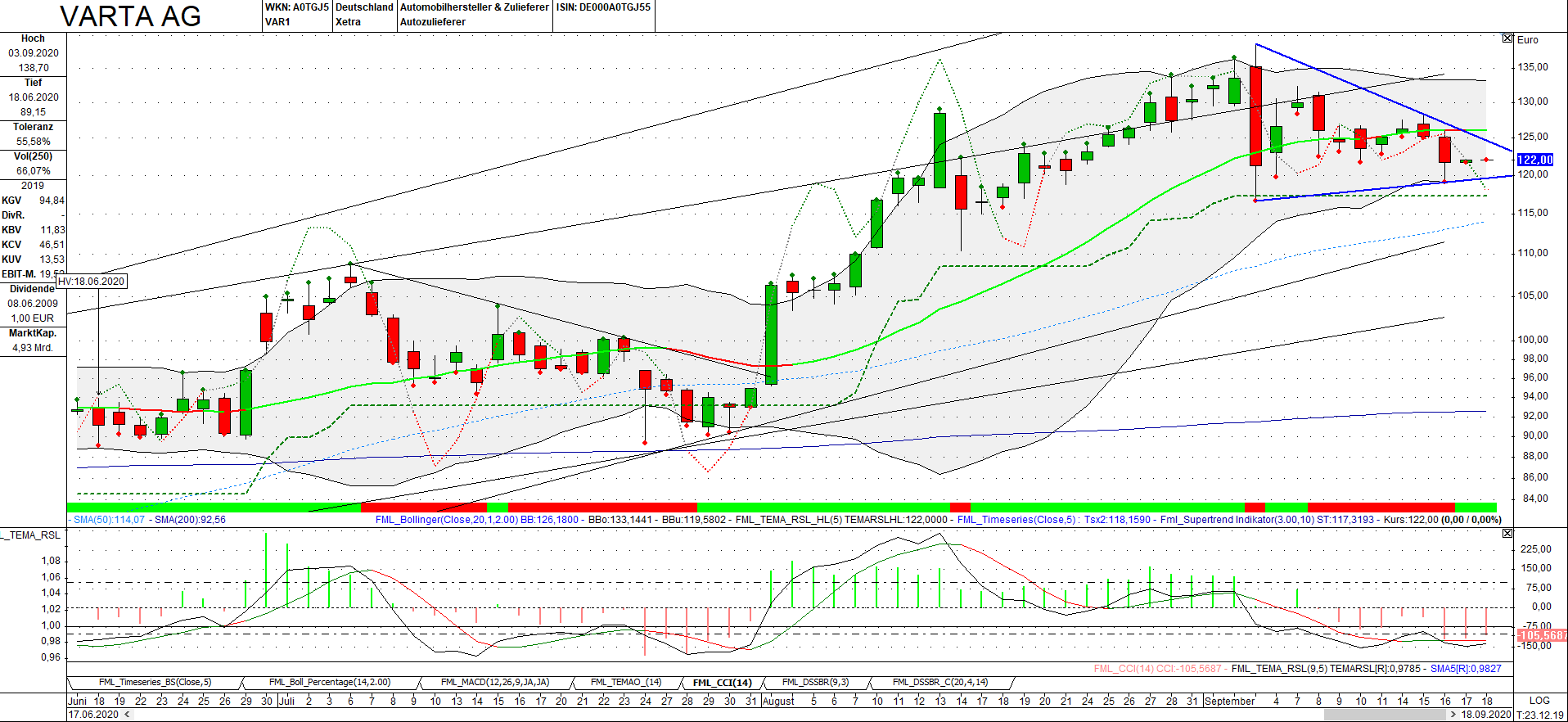Screen dimensions: 1568x722
Task: Click the FML_Timeseries(Close,5) legend entry
Action: 1018,520
